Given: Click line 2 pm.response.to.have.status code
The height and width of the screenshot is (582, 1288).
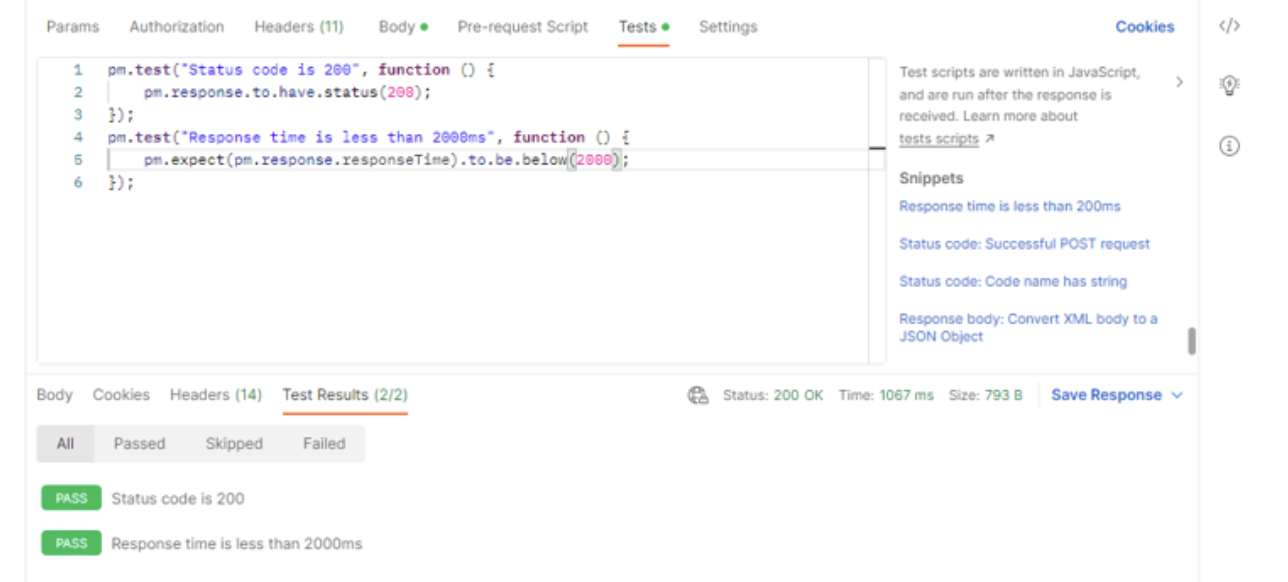Looking at the screenshot, I should [x=287, y=92].
